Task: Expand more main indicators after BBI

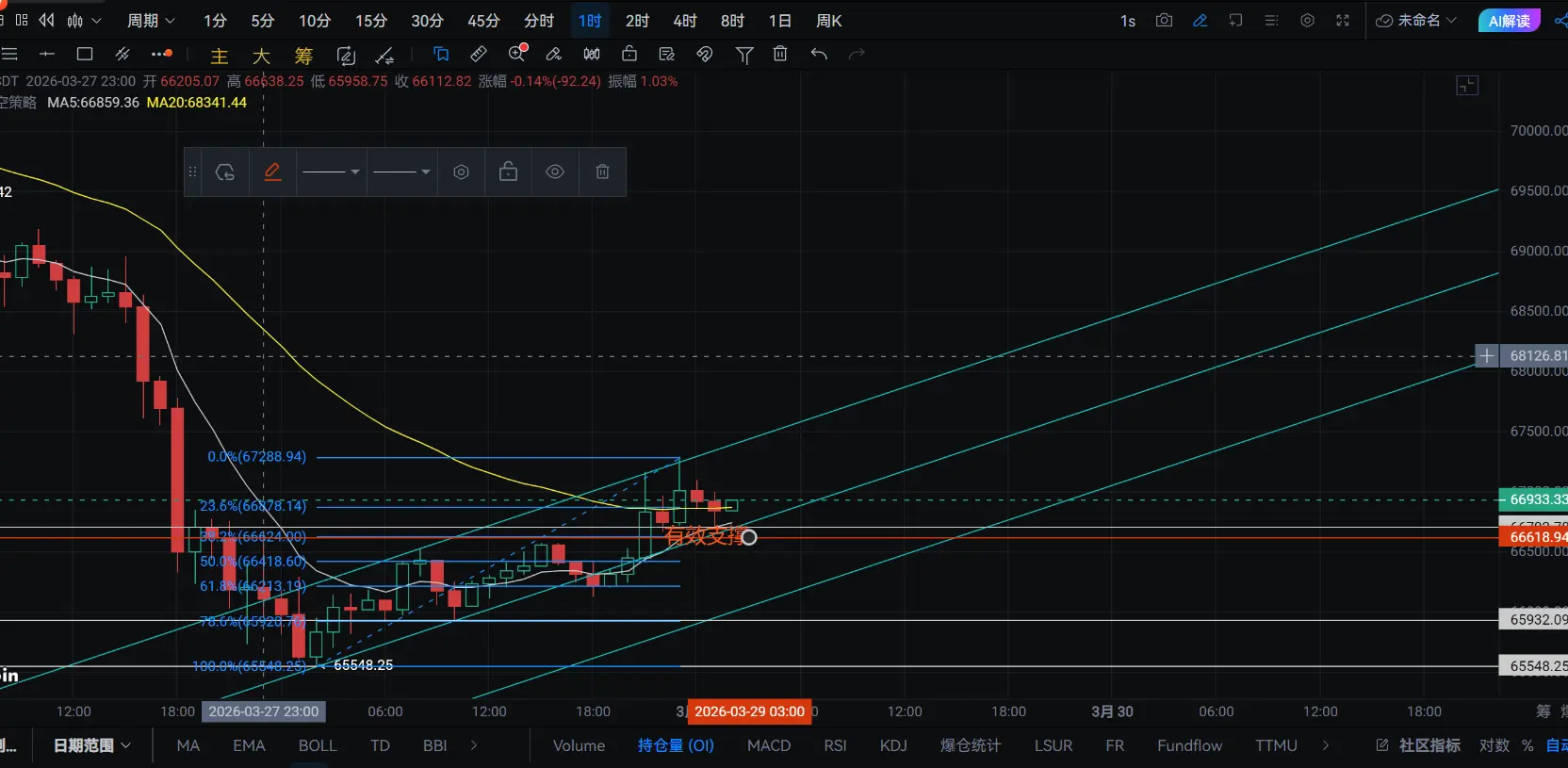Action: (x=474, y=745)
